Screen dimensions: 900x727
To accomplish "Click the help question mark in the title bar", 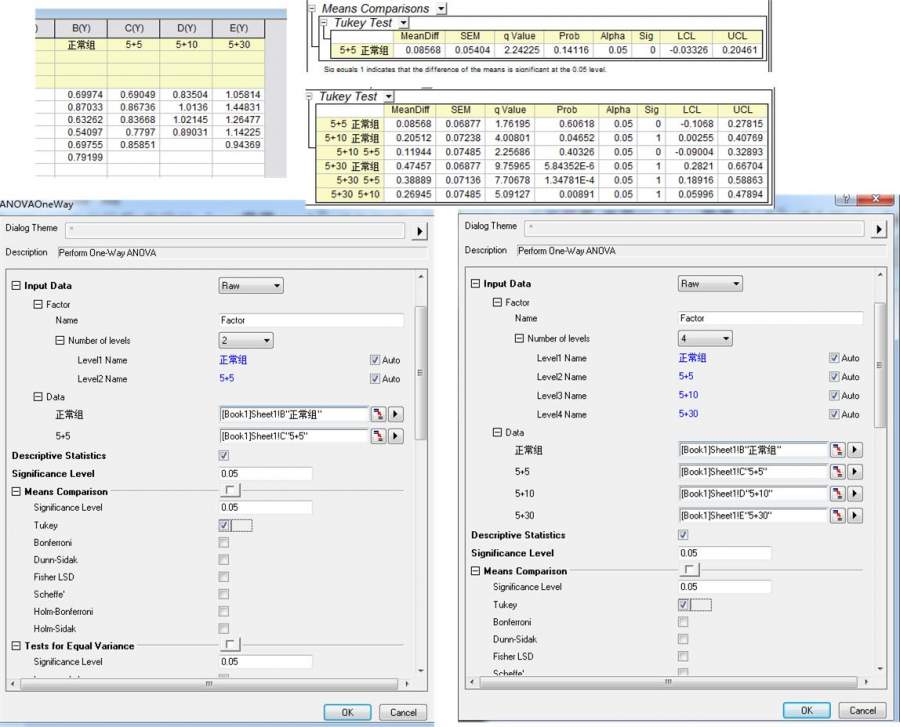I will tap(844, 201).
